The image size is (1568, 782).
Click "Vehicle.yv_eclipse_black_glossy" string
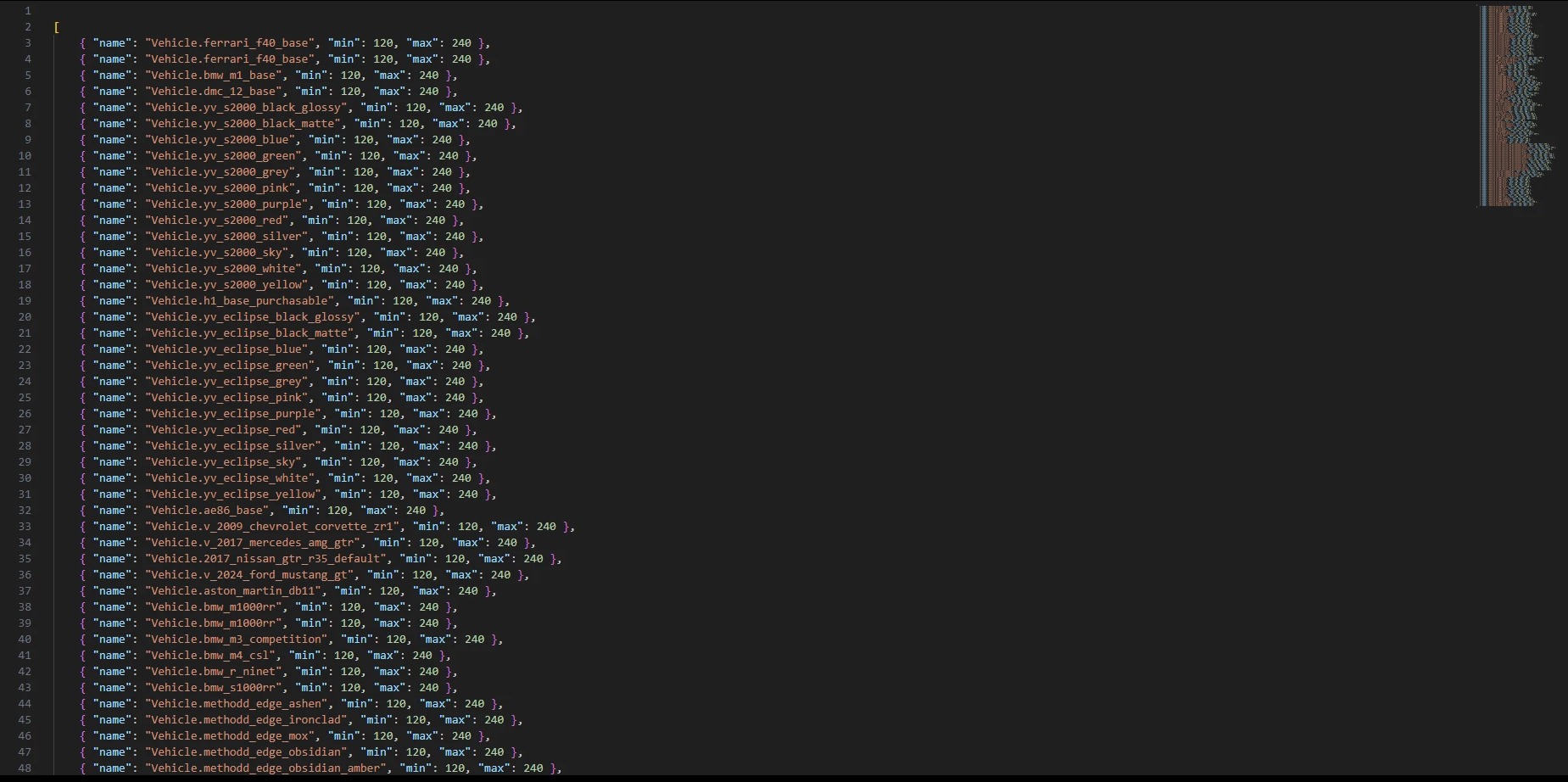point(254,317)
